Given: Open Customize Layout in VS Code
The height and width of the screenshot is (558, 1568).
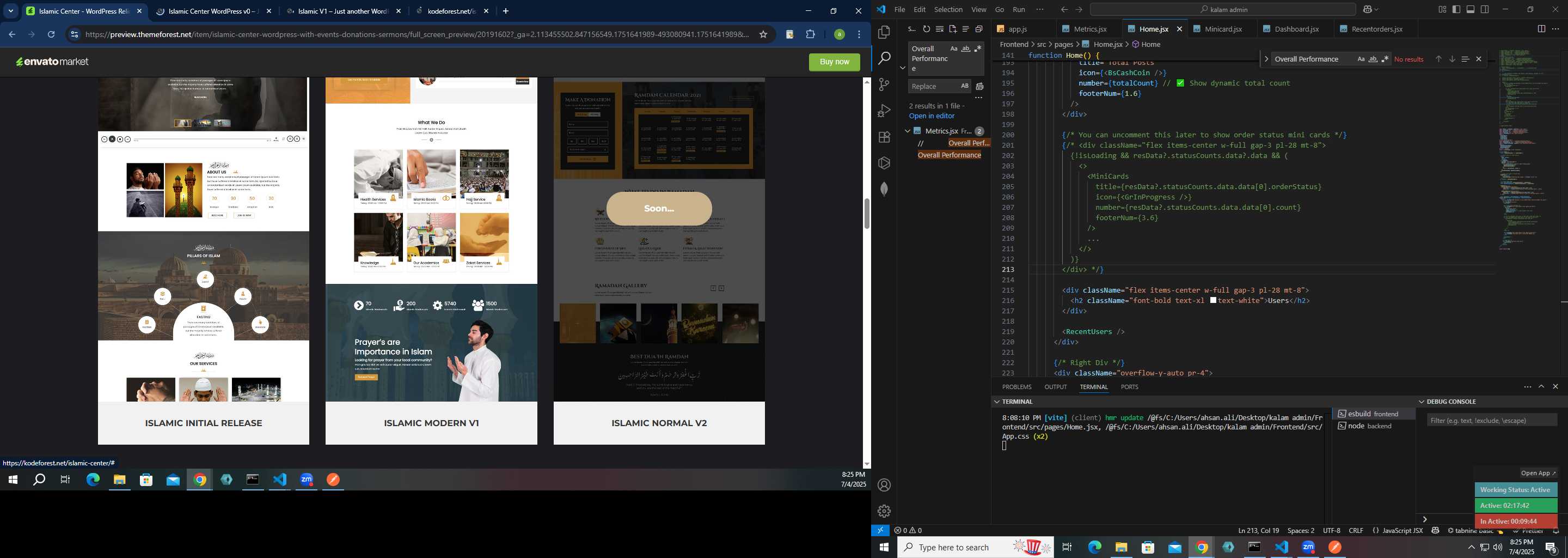Looking at the screenshot, I should click(1442, 10).
